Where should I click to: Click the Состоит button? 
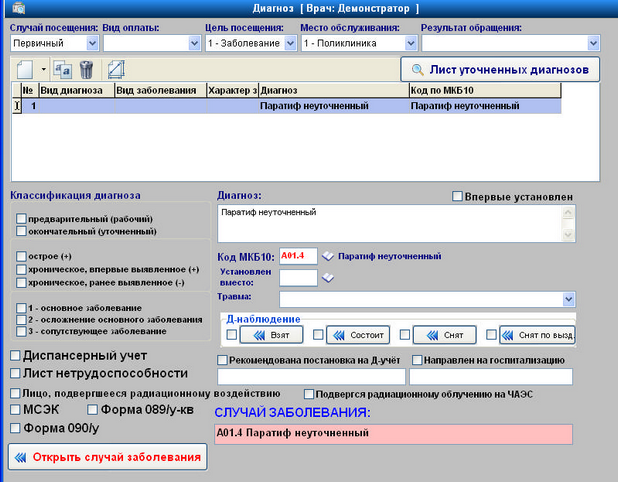358,335
